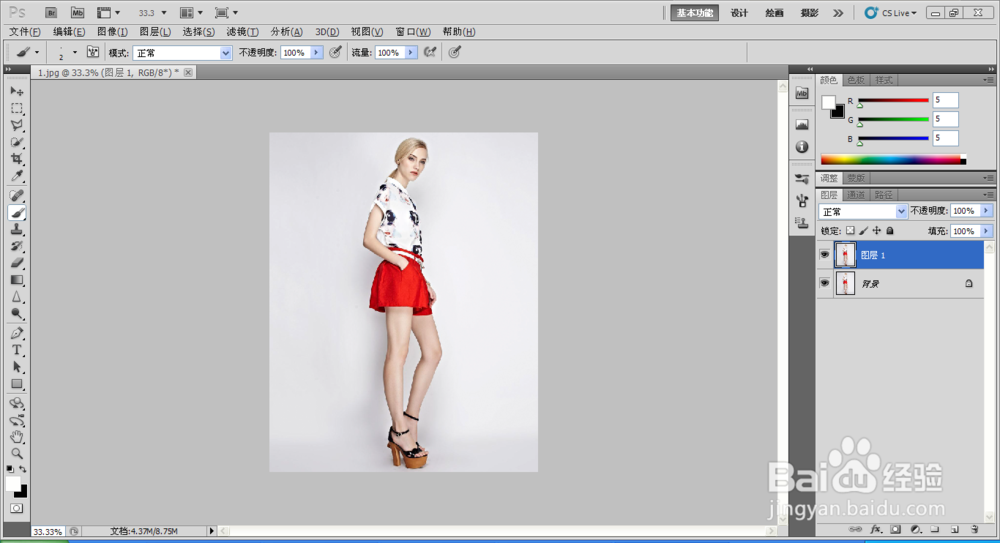Open the layer 填充 slider arrow
This screenshot has height=543, width=1000.
click(x=987, y=231)
